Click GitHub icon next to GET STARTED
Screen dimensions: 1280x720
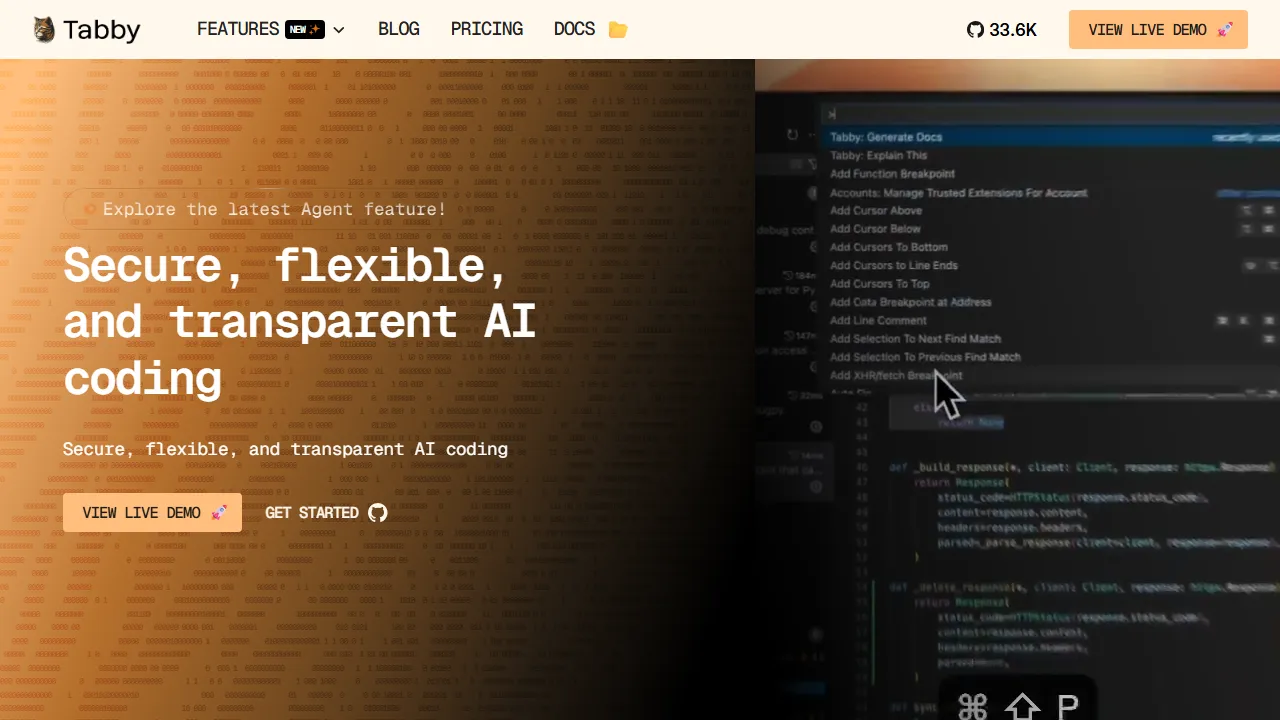point(378,513)
